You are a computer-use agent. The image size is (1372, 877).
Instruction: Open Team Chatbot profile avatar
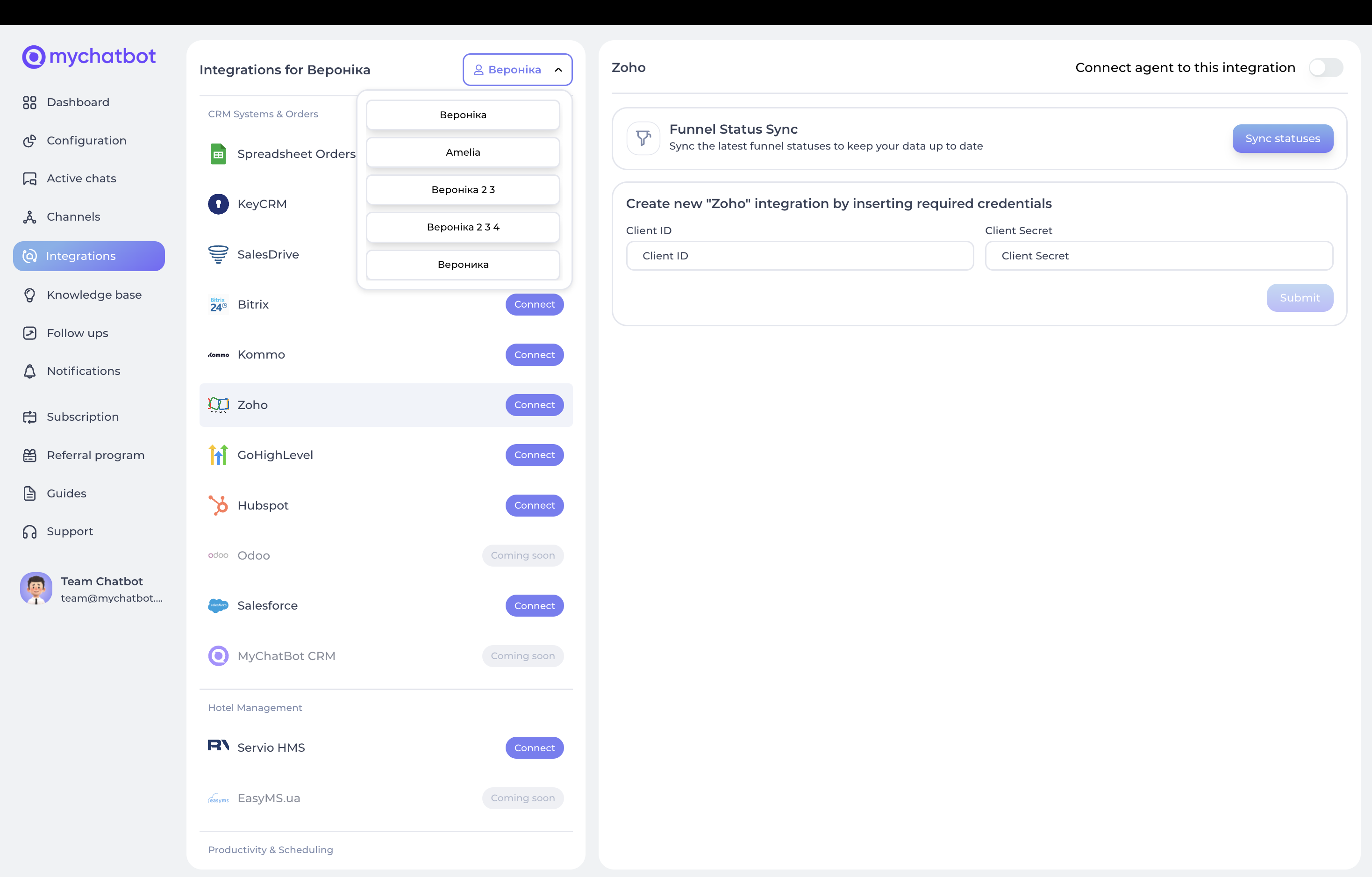click(36, 589)
